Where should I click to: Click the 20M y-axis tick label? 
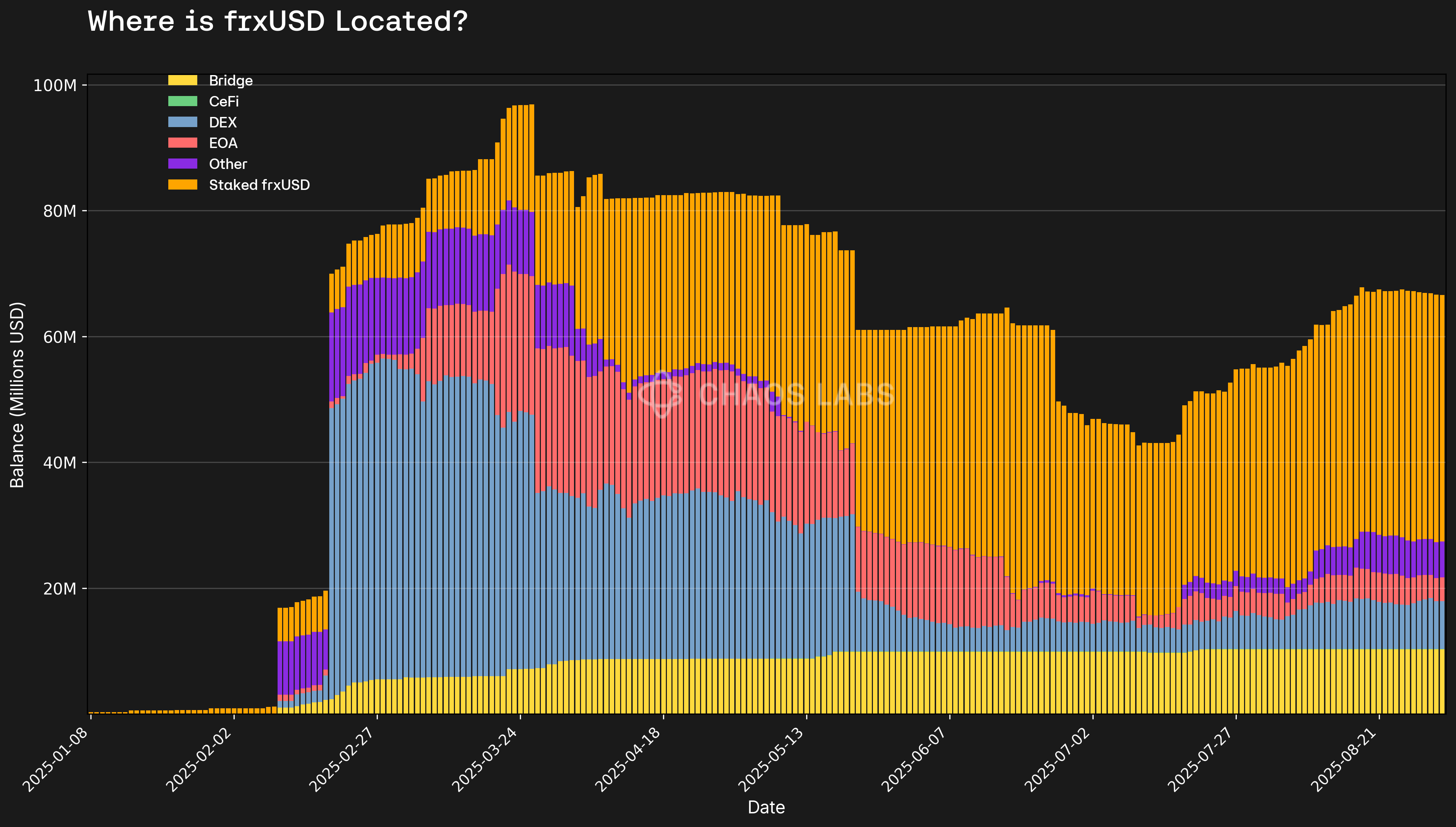coord(59,589)
